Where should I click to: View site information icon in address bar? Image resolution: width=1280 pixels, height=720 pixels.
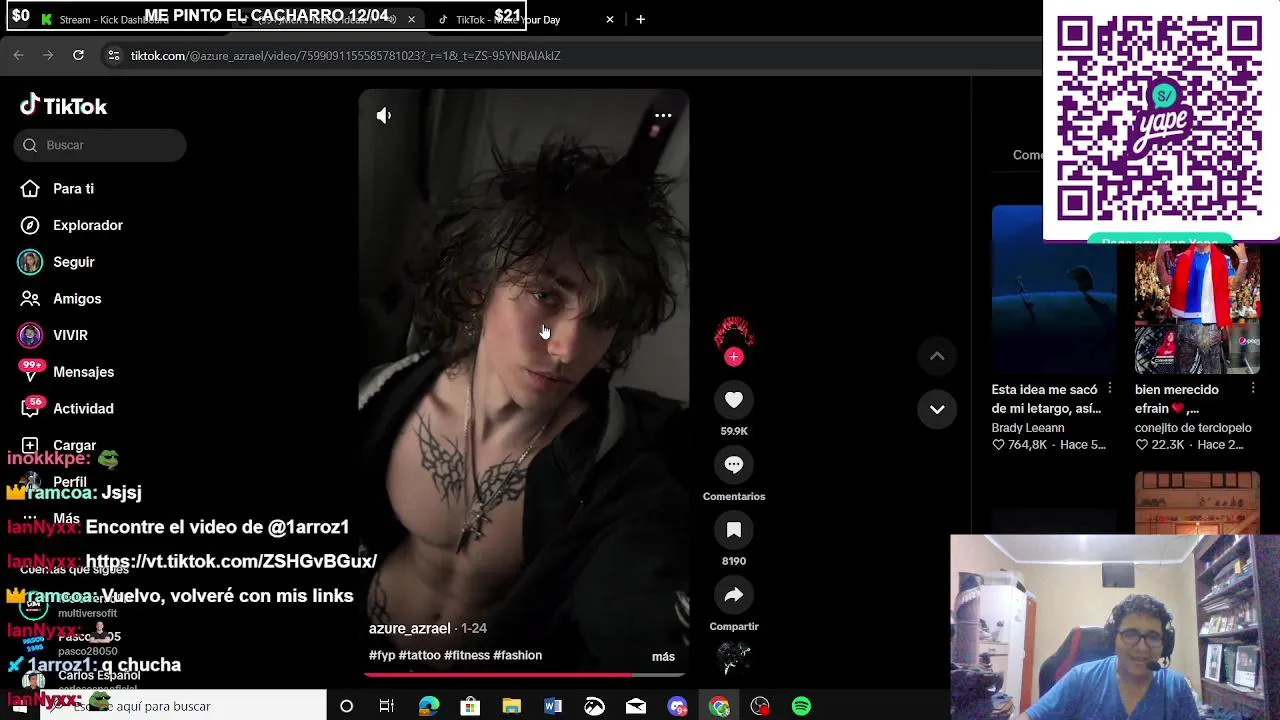click(114, 56)
